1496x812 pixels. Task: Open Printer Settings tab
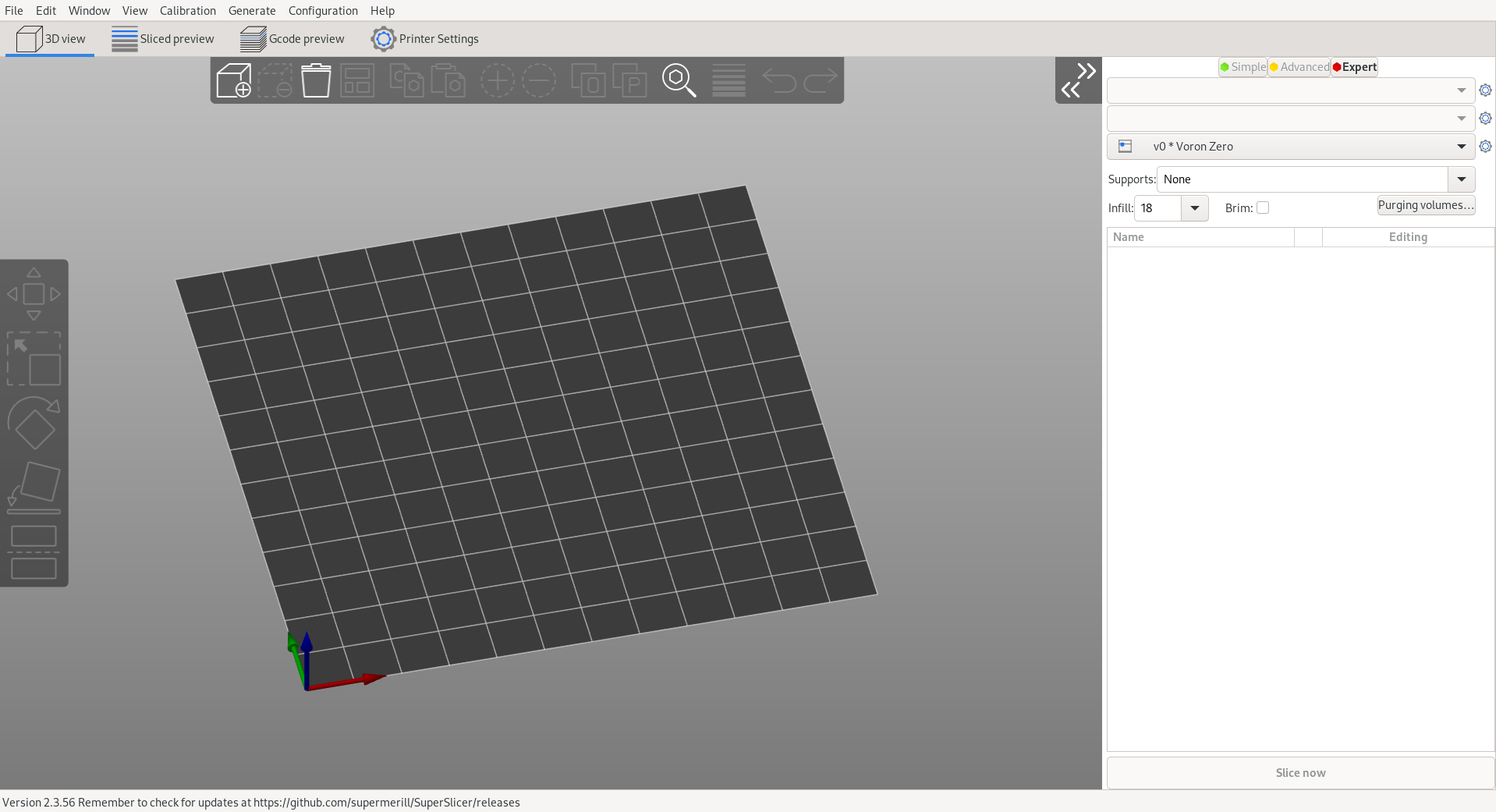tap(425, 39)
